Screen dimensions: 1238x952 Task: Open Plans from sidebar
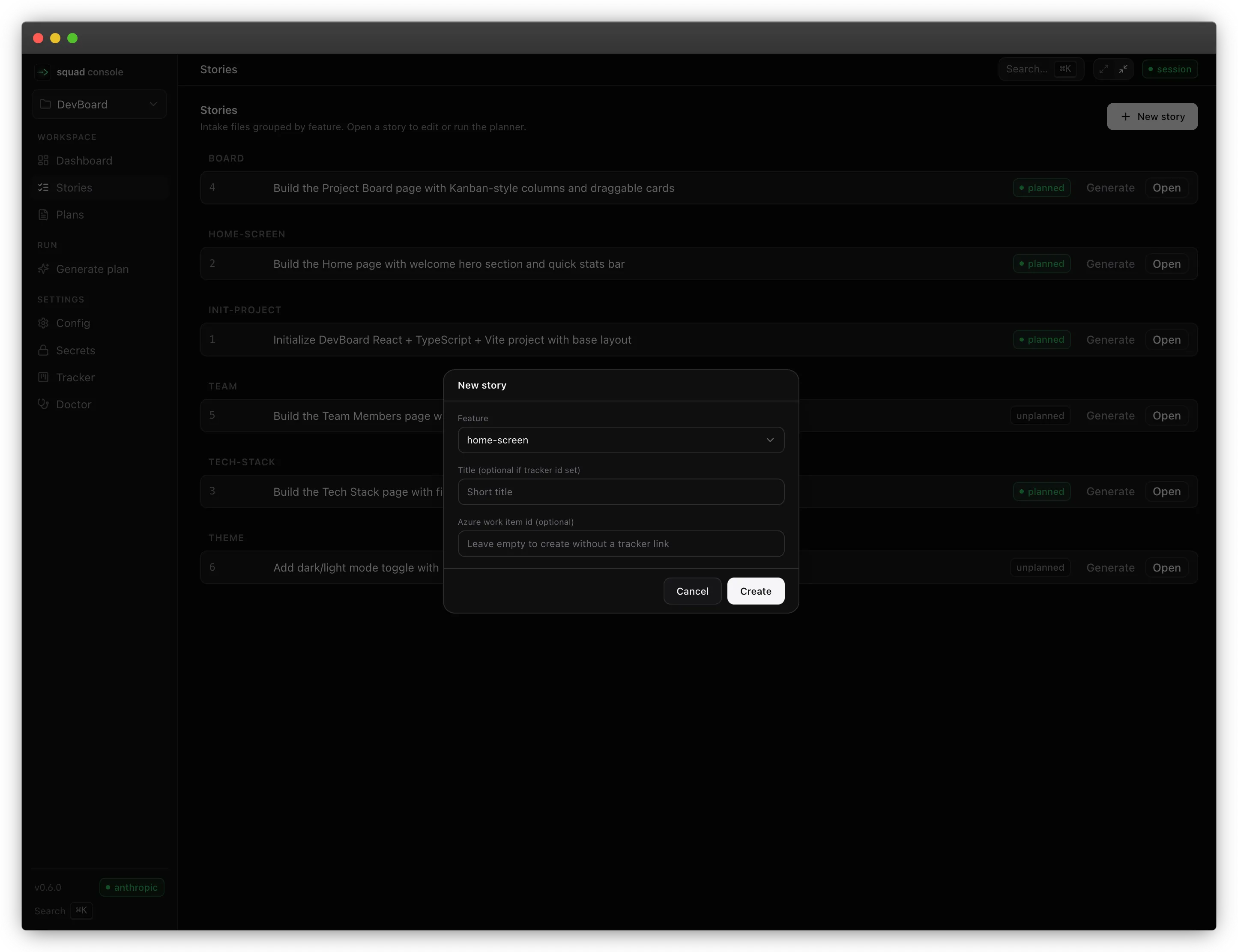point(99,215)
